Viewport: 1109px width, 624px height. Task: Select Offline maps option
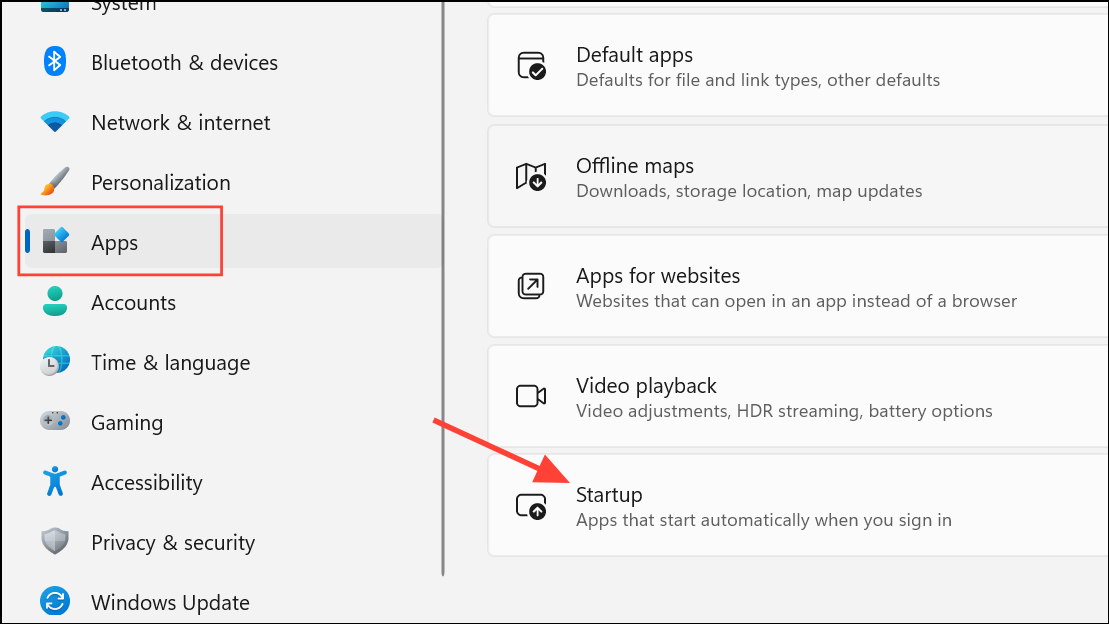point(748,177)
